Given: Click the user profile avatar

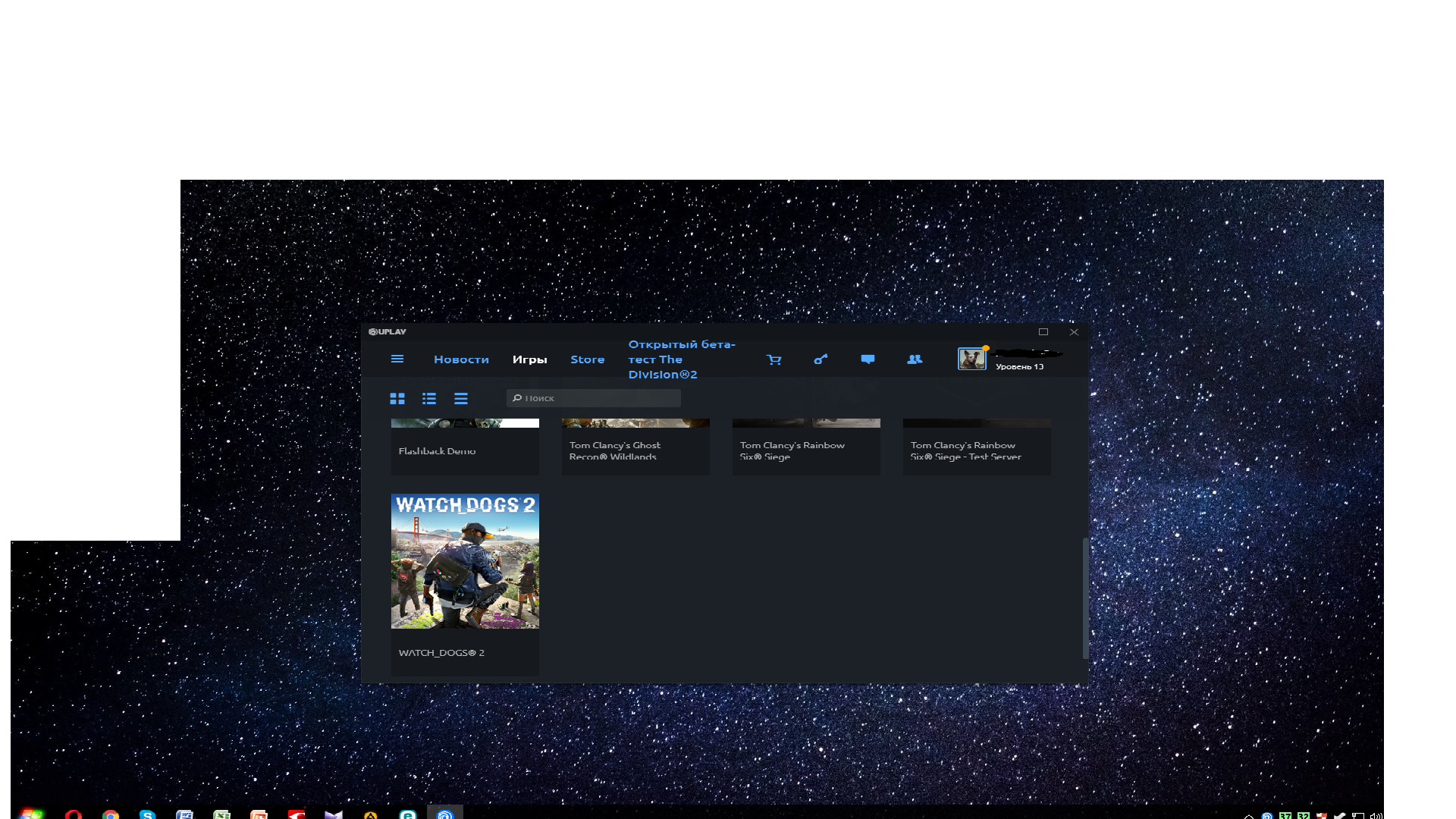Looking at the screenshot, I should pyautogui.click(x=971, y=359).
